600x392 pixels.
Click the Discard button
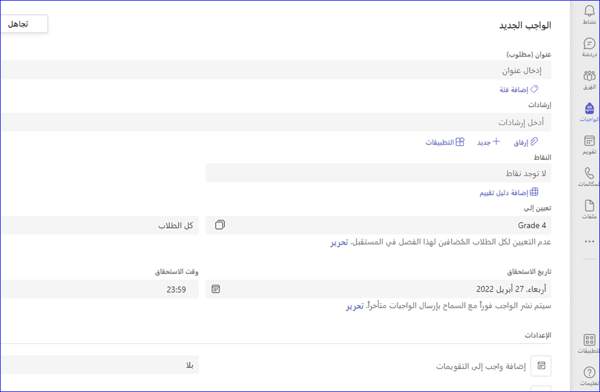click(24, 24)
